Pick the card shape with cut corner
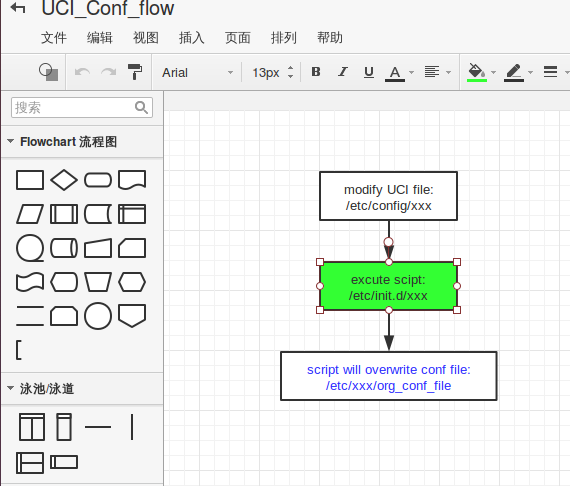The image size is (570, 486). pyautogui.click(x=132, y=248)
